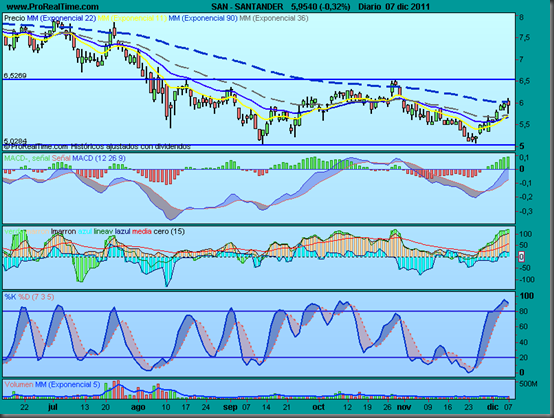Select the red media indicator label
The height and width of the screenshot is (418, 554).
[142, 231]
